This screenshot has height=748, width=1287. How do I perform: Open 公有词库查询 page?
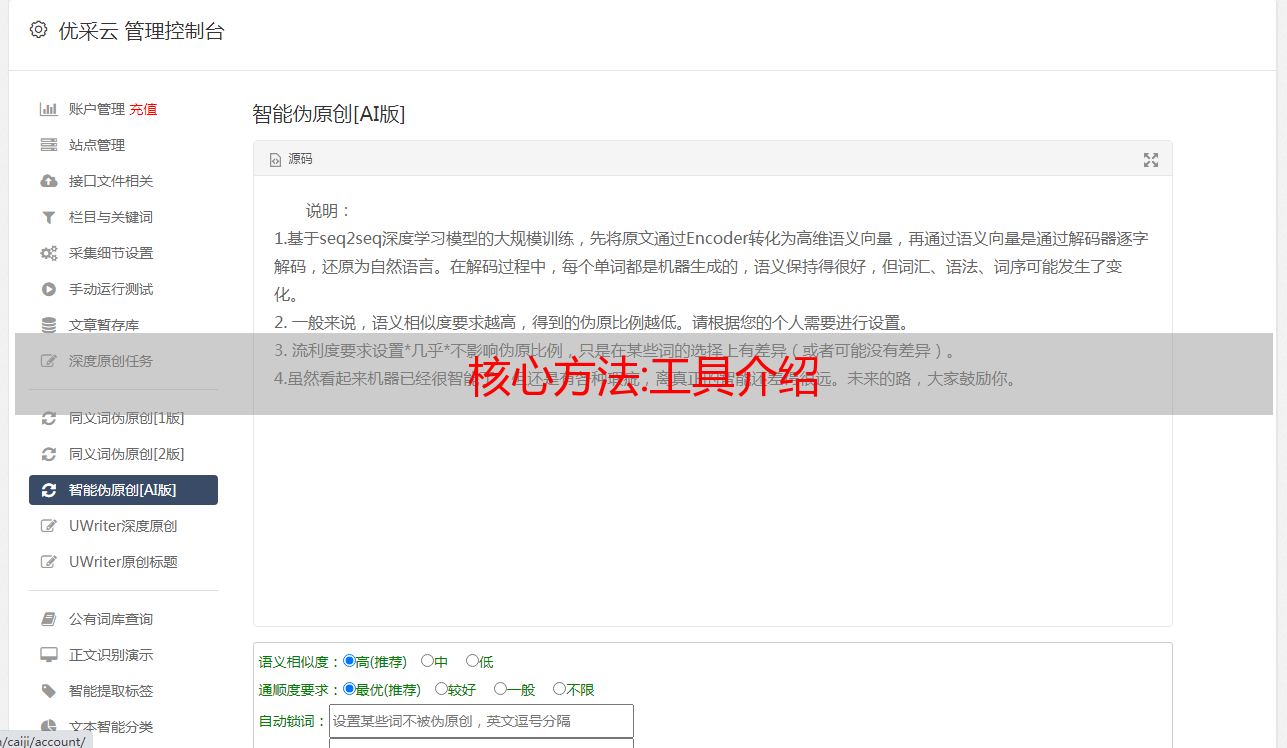point(111,619)
